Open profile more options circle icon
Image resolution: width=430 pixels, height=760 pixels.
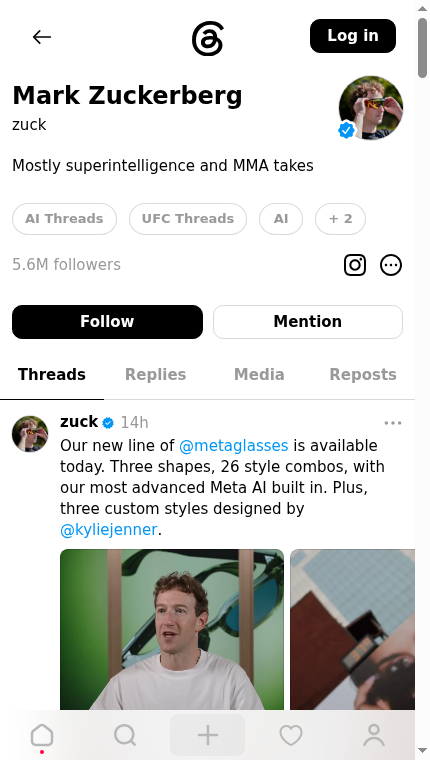391,265
